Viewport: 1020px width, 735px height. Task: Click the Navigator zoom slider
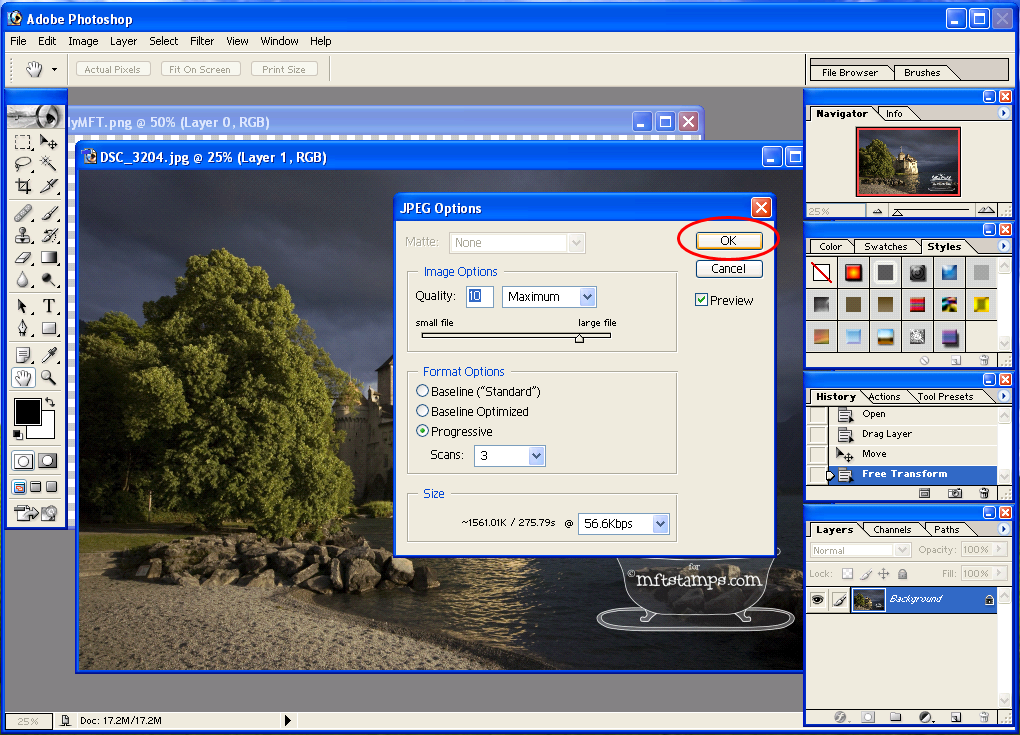tap(897, 212)
